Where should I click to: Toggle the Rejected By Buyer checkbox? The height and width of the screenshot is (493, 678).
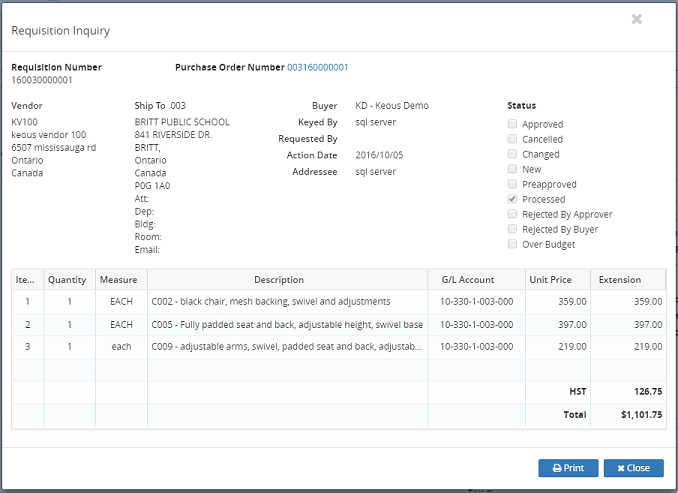[x=513, y=230]
